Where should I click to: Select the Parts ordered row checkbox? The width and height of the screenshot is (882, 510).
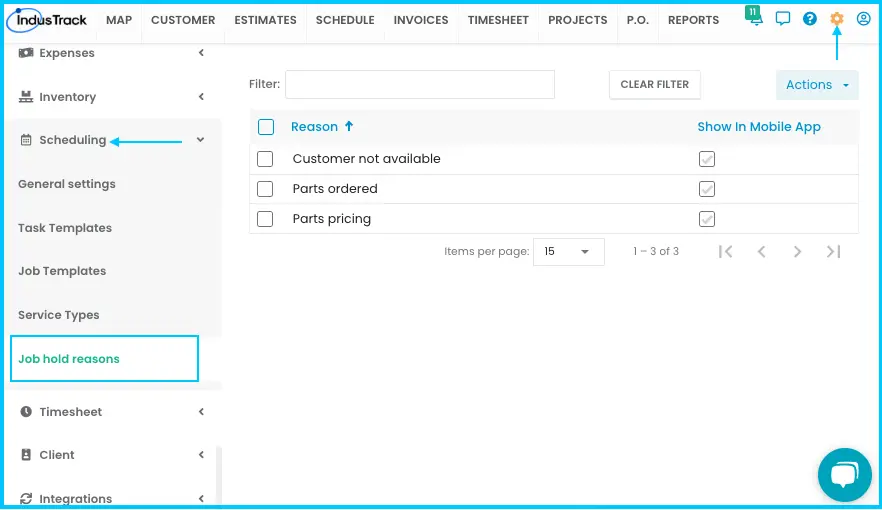265,189
